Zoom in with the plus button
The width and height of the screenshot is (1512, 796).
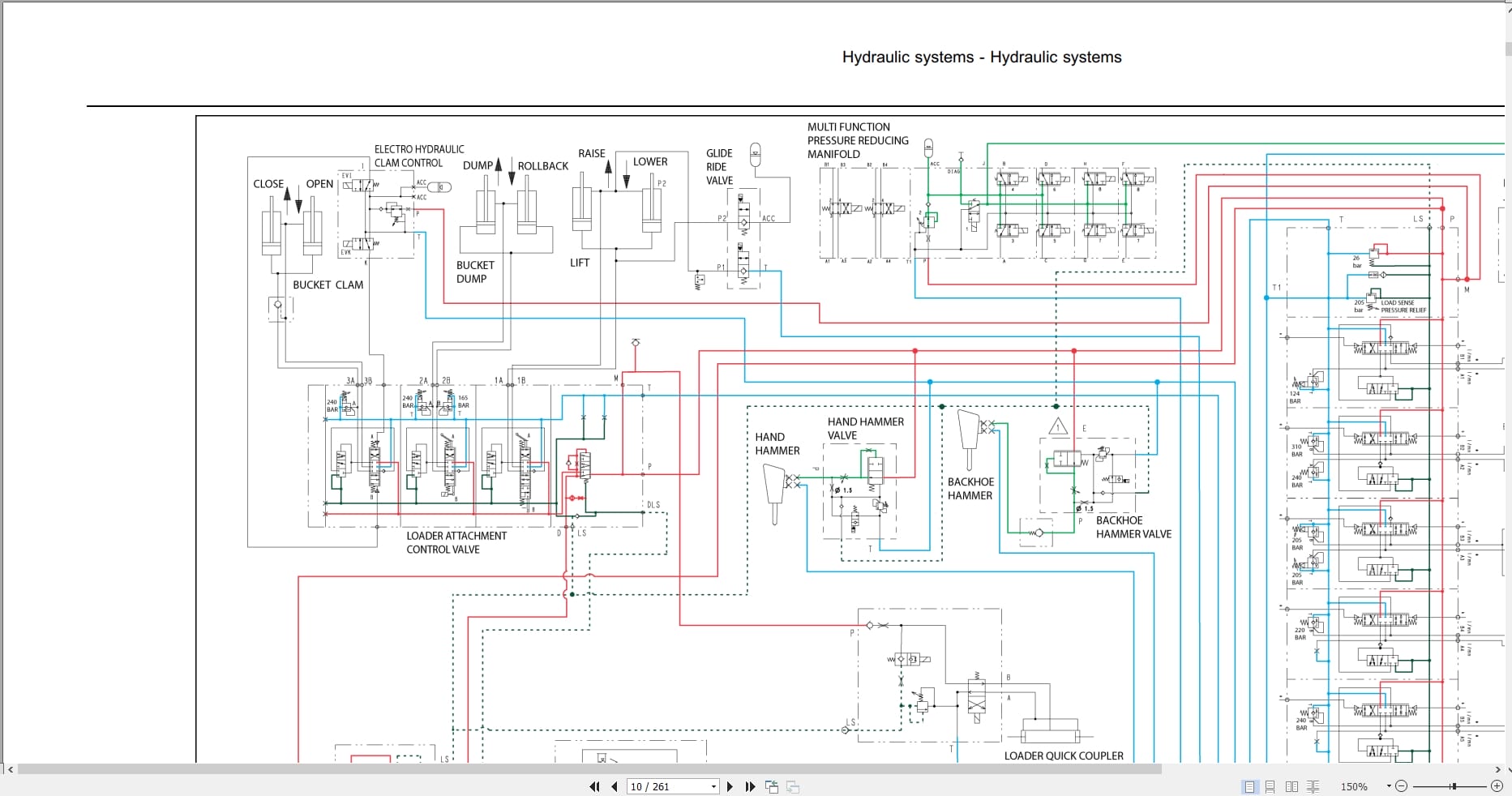(x=1497, y=786)
